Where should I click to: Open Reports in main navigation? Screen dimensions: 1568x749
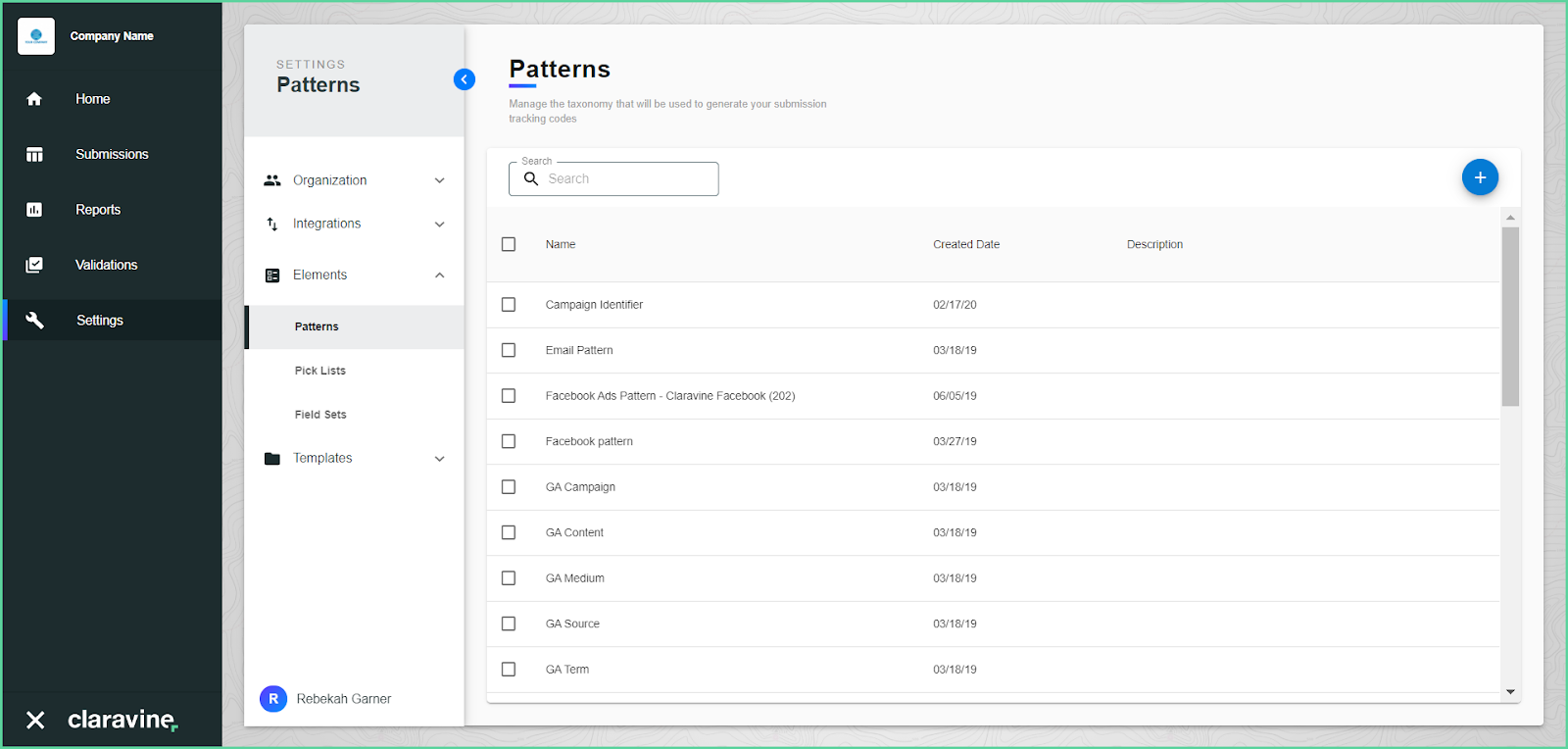coord(98,210)
